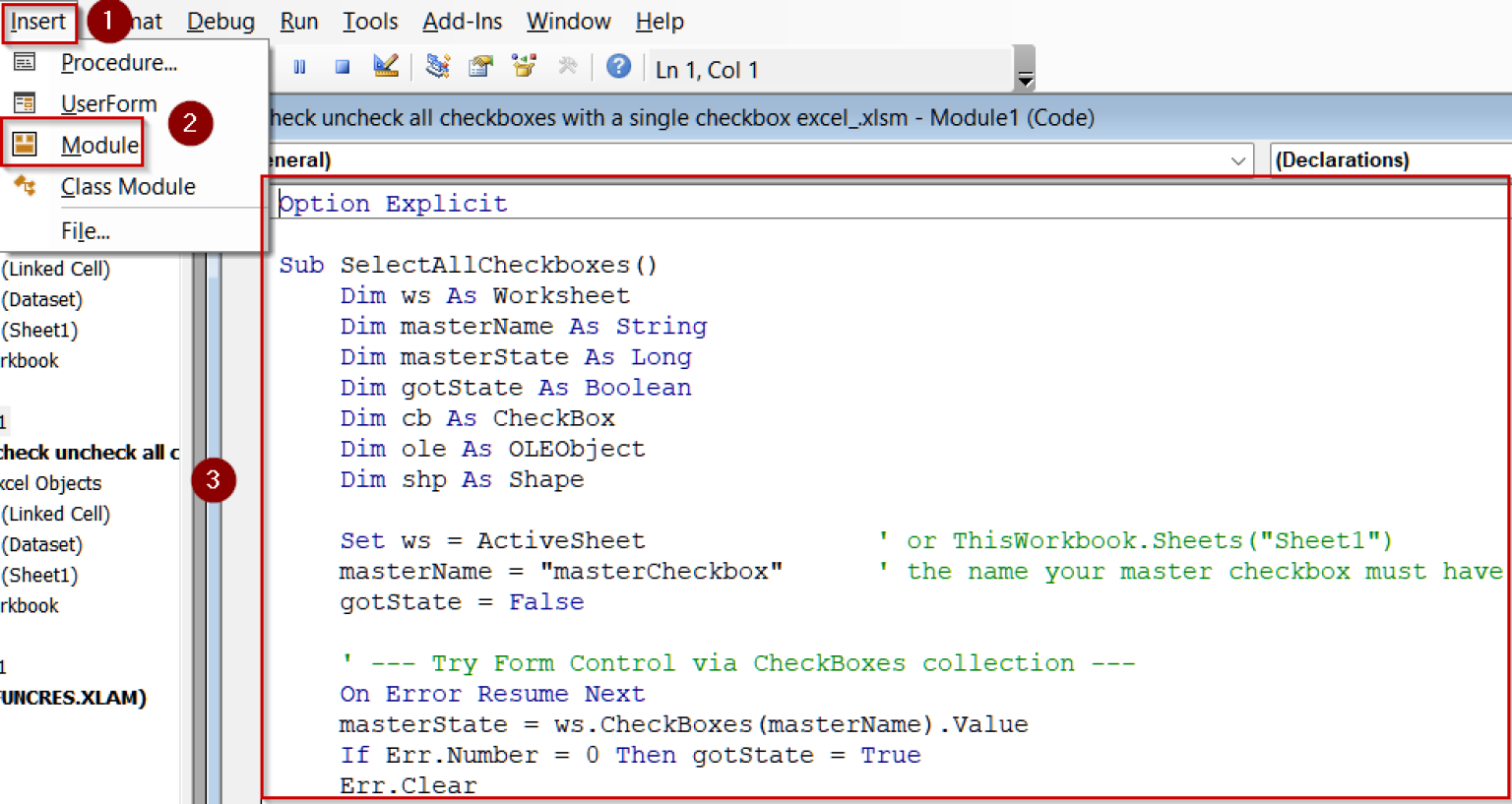The height and width of the screenshot is (804, 1512).
Task: Click the Toolbox icon in toolbar
Action: coord(567,67)
